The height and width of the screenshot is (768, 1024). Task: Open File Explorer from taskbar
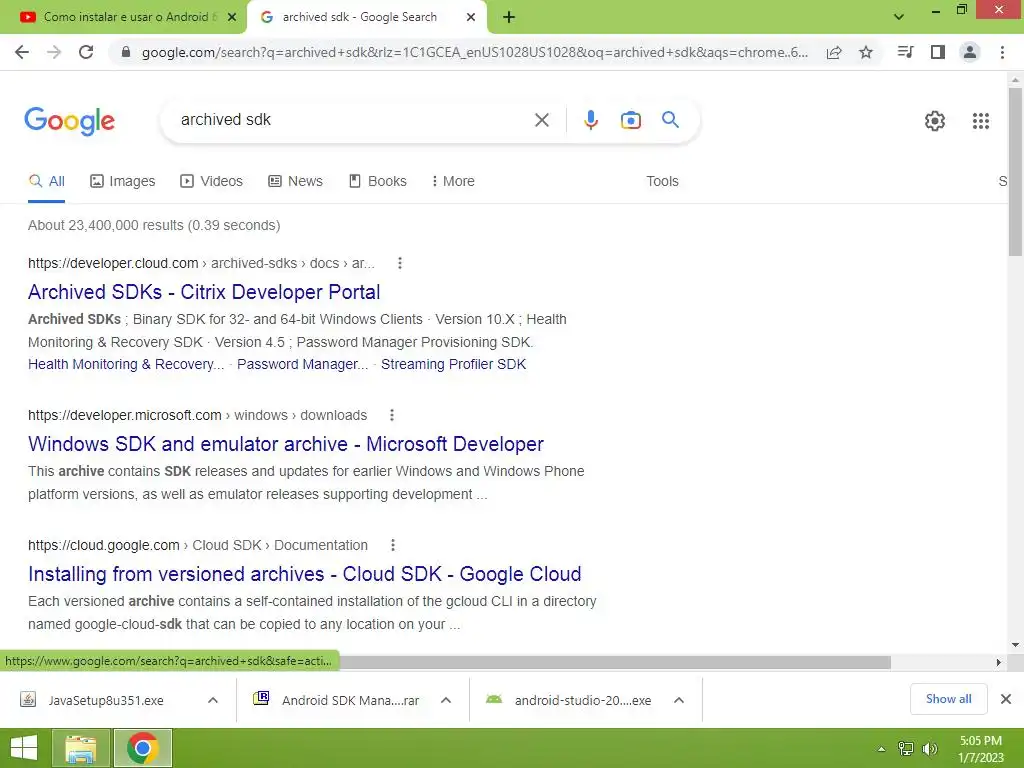coord(80,748)
